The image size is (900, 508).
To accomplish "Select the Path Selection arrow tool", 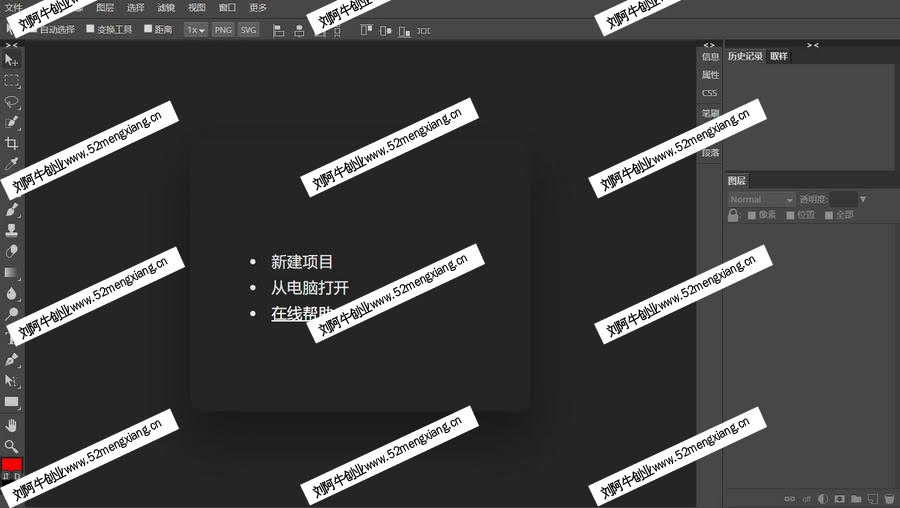I will (11, 381).
